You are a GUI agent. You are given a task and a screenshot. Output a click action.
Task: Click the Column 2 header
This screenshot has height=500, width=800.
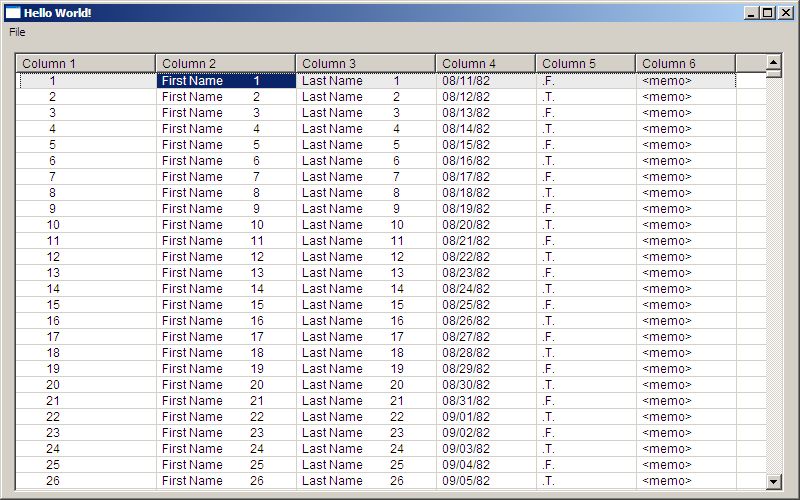[x=225, y=64]
